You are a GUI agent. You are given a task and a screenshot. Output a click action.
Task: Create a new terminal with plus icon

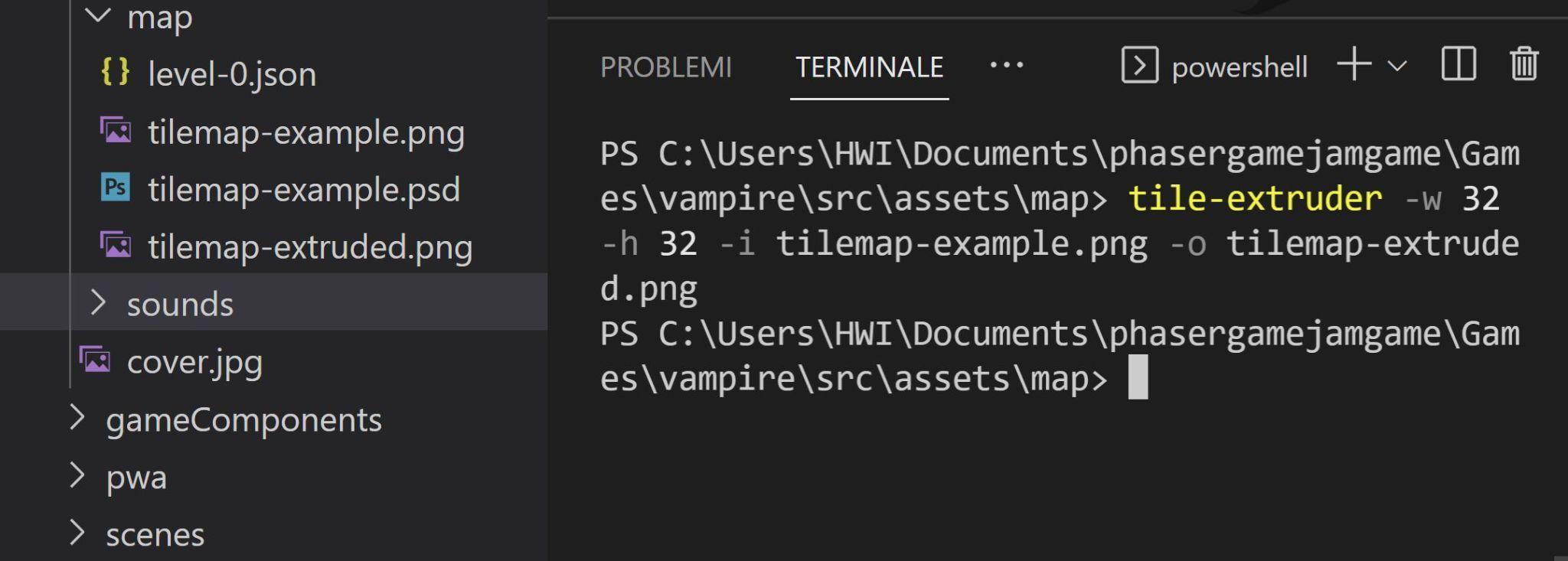point(1354,64)
